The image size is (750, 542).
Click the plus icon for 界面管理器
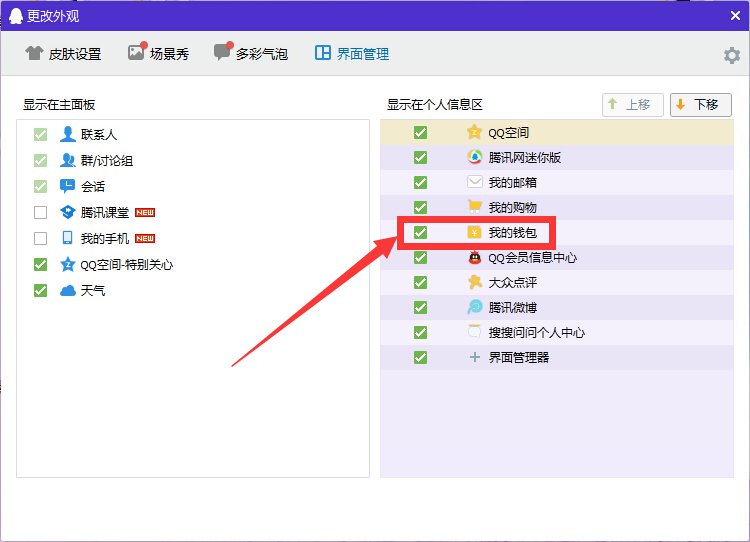click(x=474, y=357)
